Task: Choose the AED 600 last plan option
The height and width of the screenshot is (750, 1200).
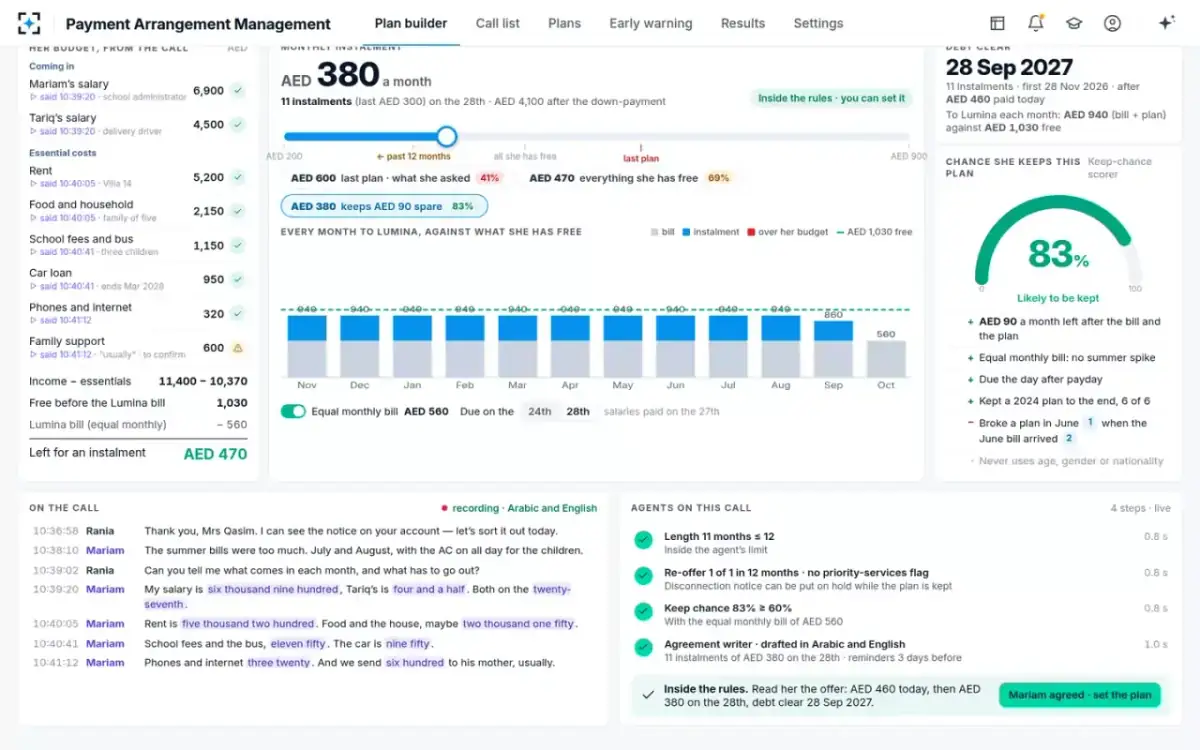Action: (x=396, y=178)
